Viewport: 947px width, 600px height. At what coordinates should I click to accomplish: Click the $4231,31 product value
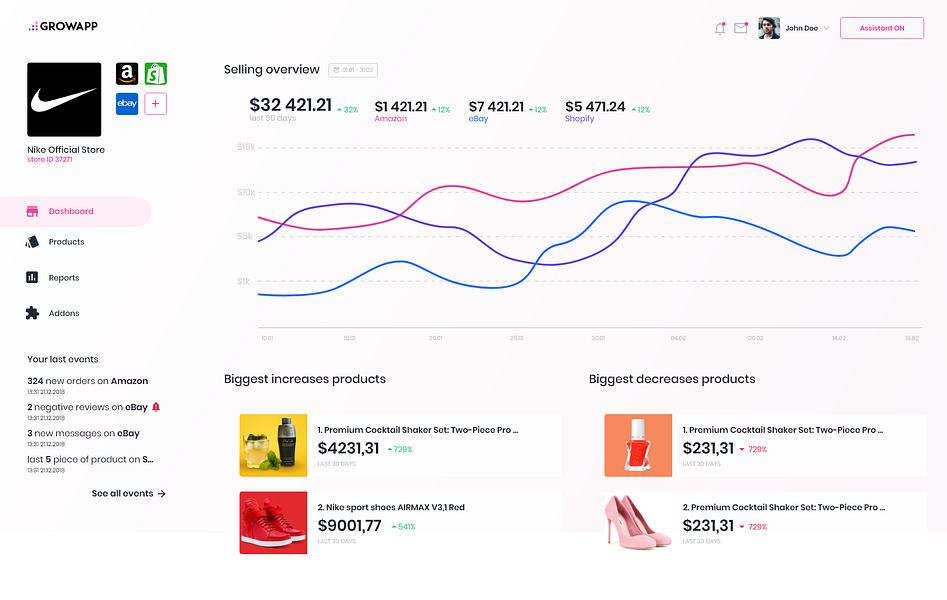point(348,448)
